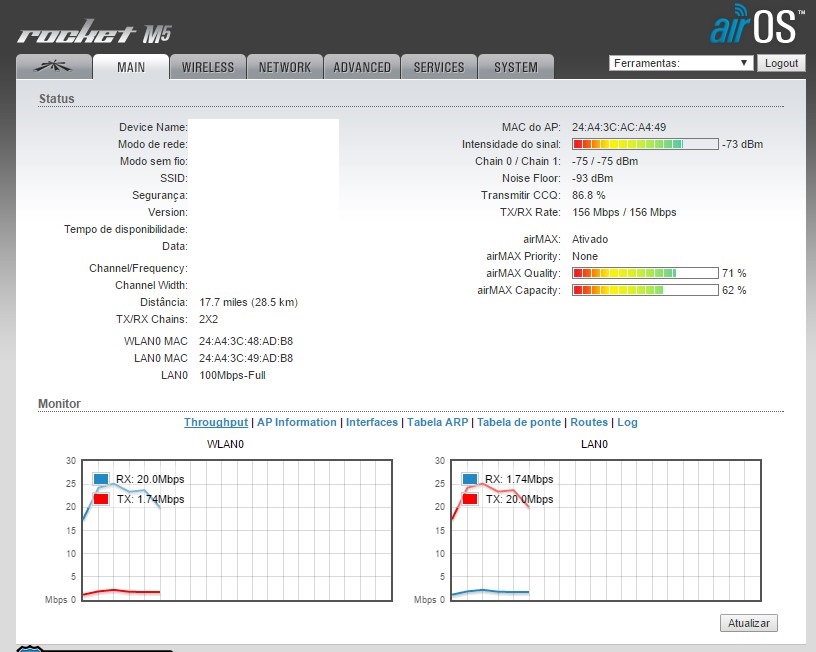Click the WLAN0 throughput graph
Image resolution: width=816 pixels, height=652 pixels.
(237, 530)
